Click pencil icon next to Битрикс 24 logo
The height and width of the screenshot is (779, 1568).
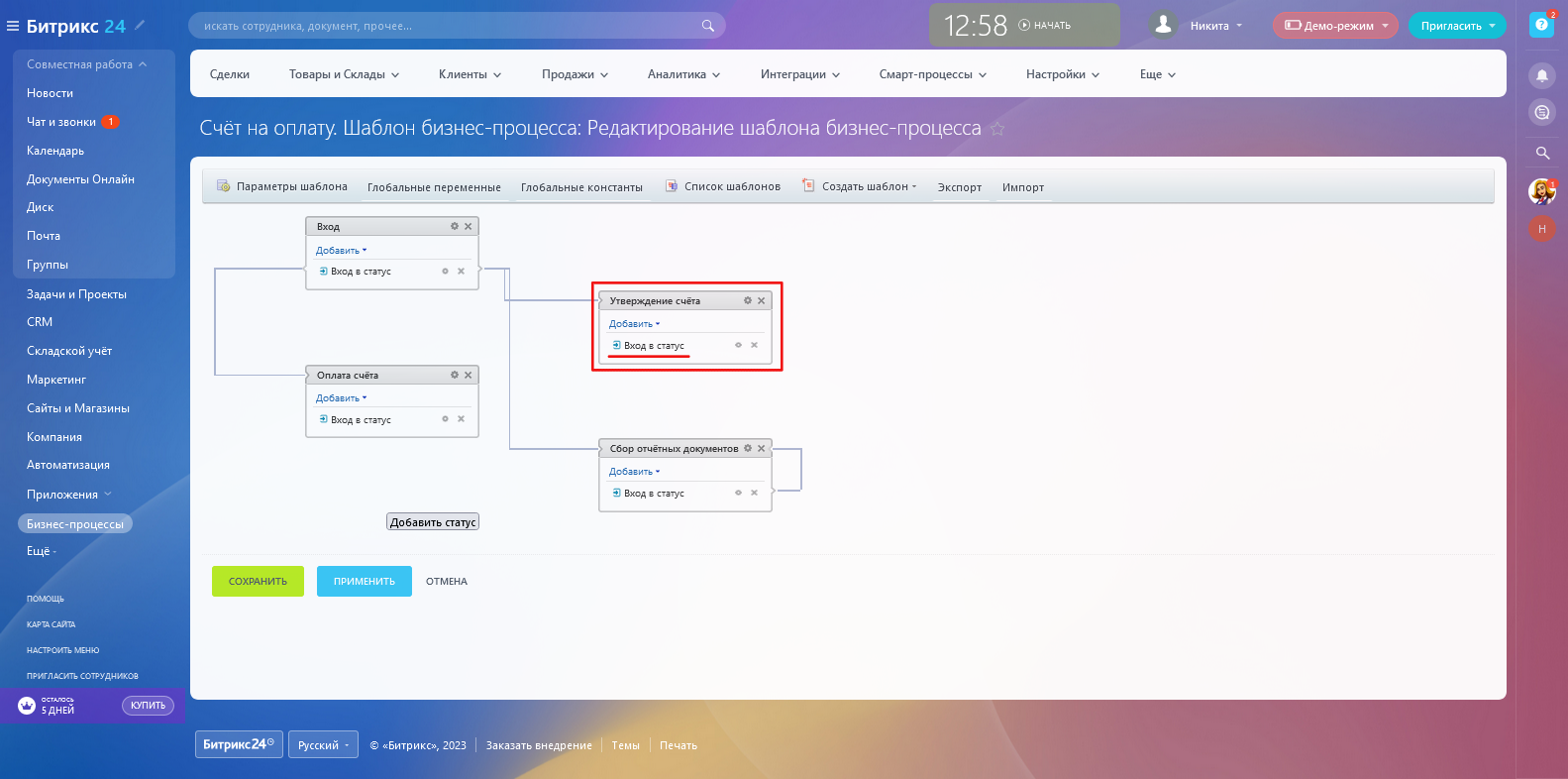click(140, 25)
